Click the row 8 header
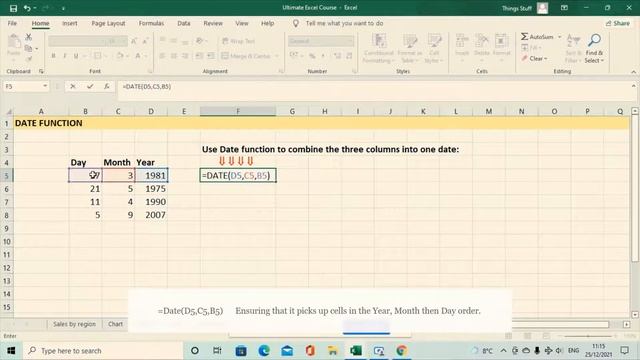The width and height of the screenshot is (640, 360). (x=7, y=215)
